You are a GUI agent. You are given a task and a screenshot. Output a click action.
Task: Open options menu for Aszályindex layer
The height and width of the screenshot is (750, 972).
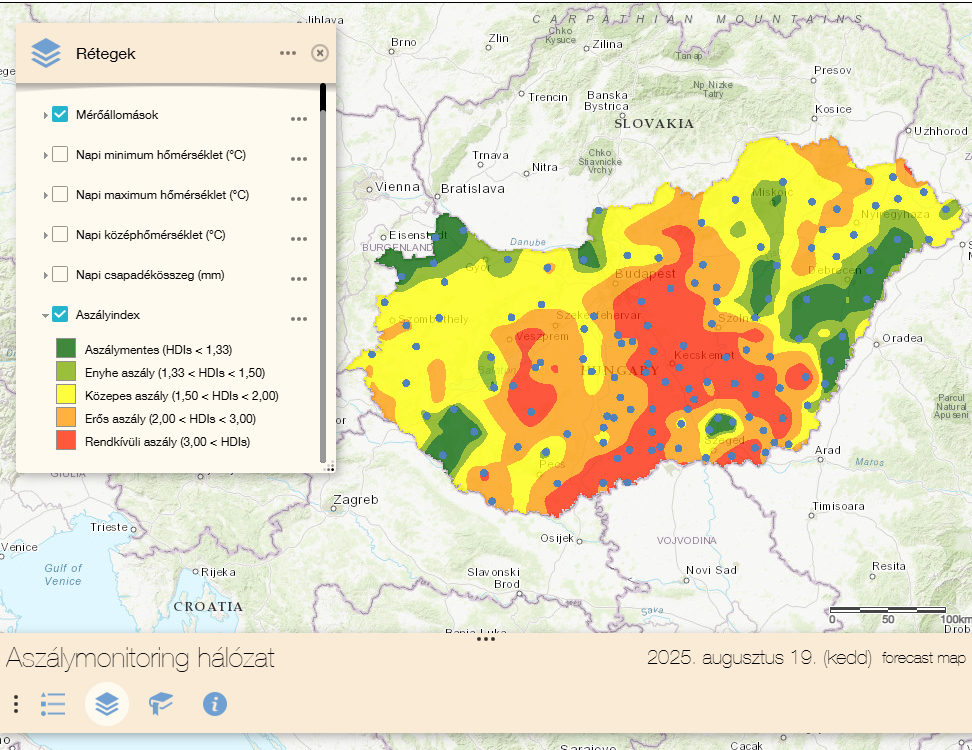pyautogui.click(x=298, y=319)
